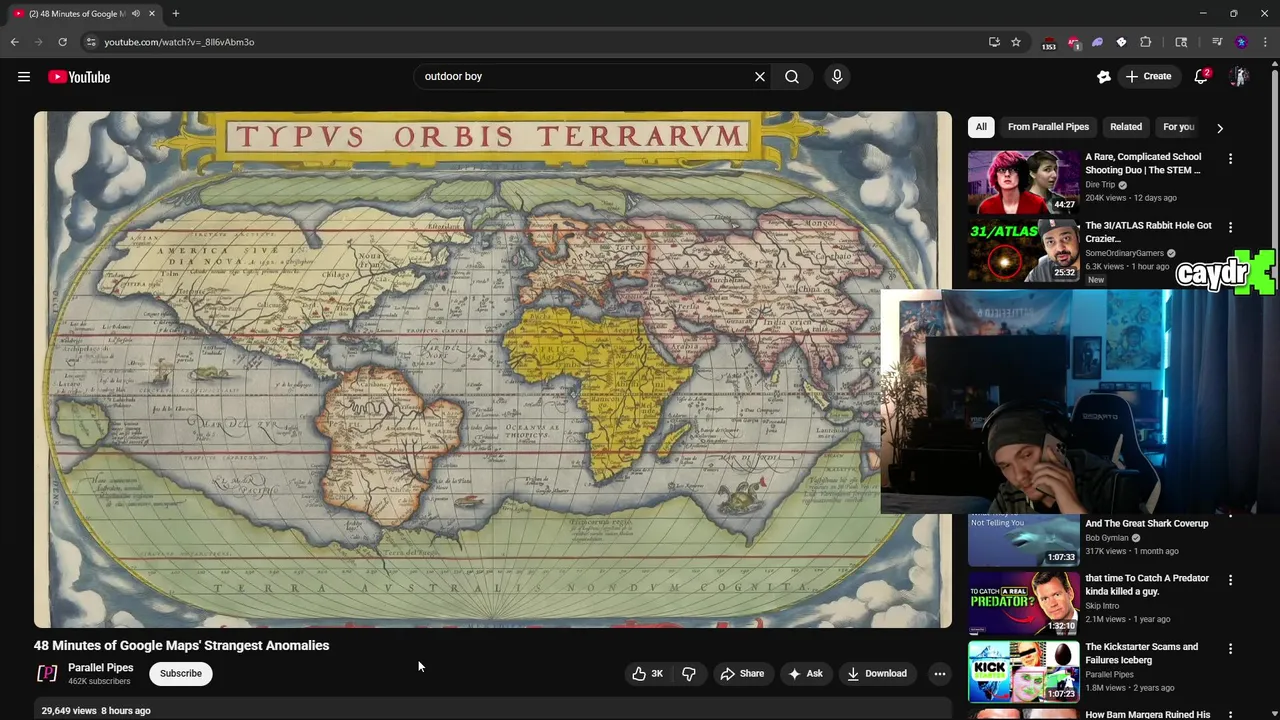Open options for Rare Complicated School Shooting Duo

(x=1231, y=159)
